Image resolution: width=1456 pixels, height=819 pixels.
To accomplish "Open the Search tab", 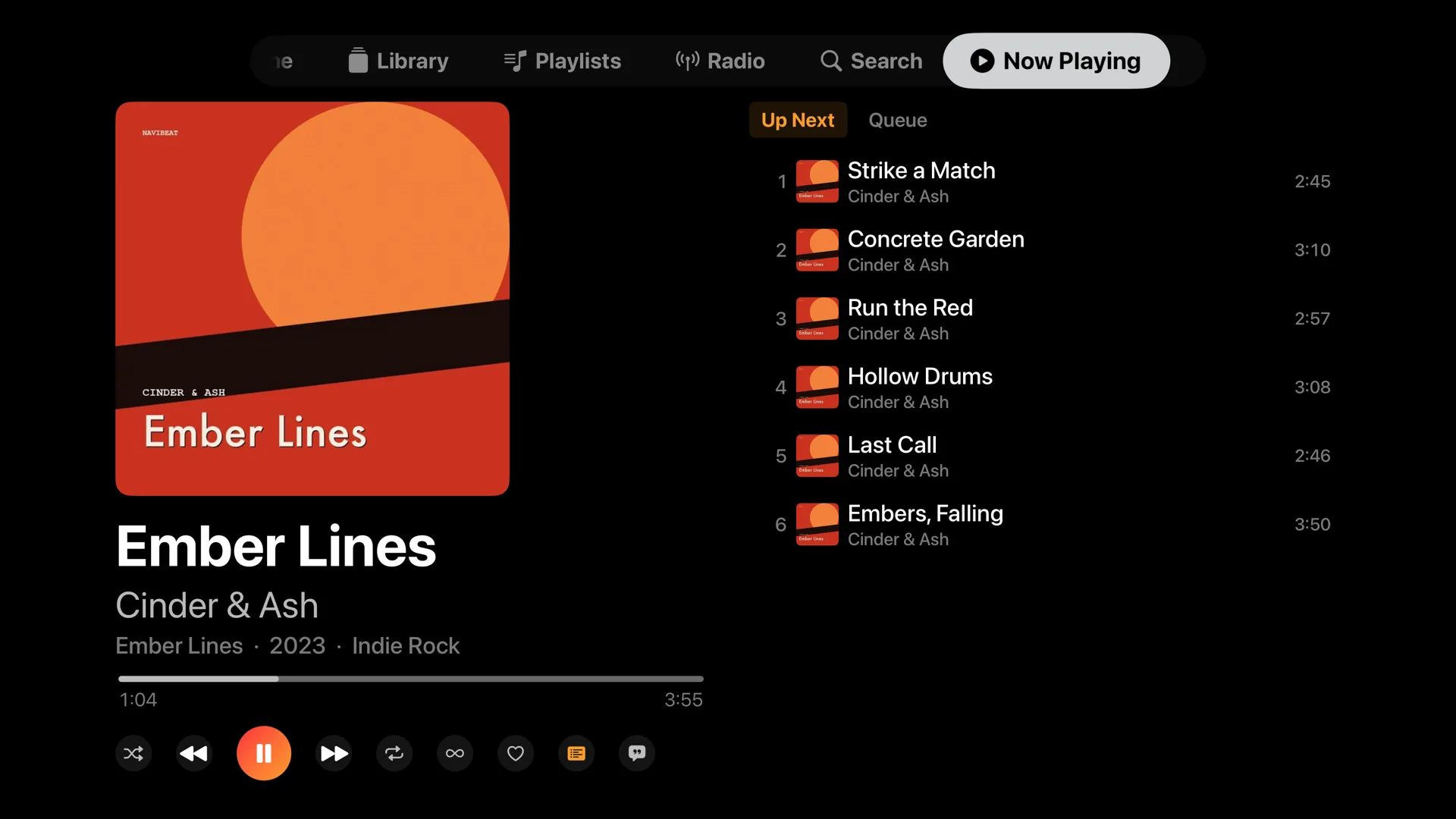I will [x=871, y=61].
